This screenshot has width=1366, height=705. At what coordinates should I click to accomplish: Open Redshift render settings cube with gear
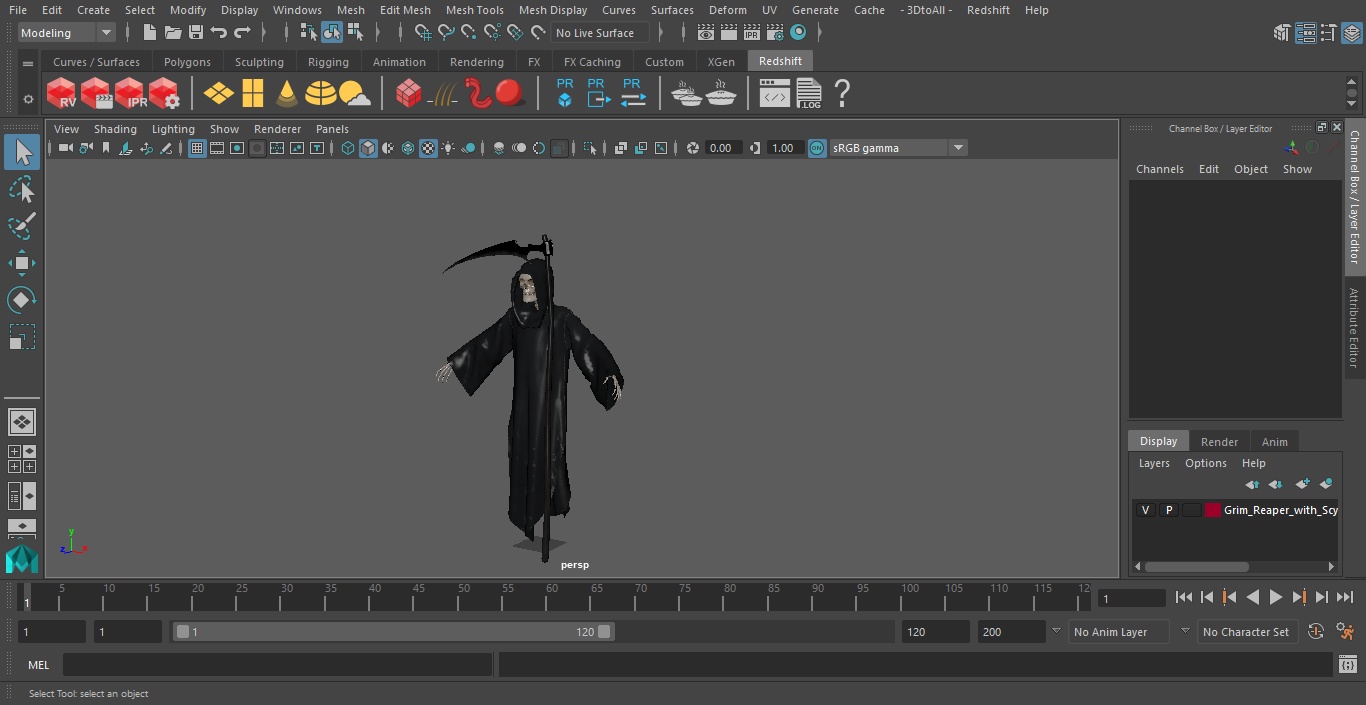coord(164,93)
